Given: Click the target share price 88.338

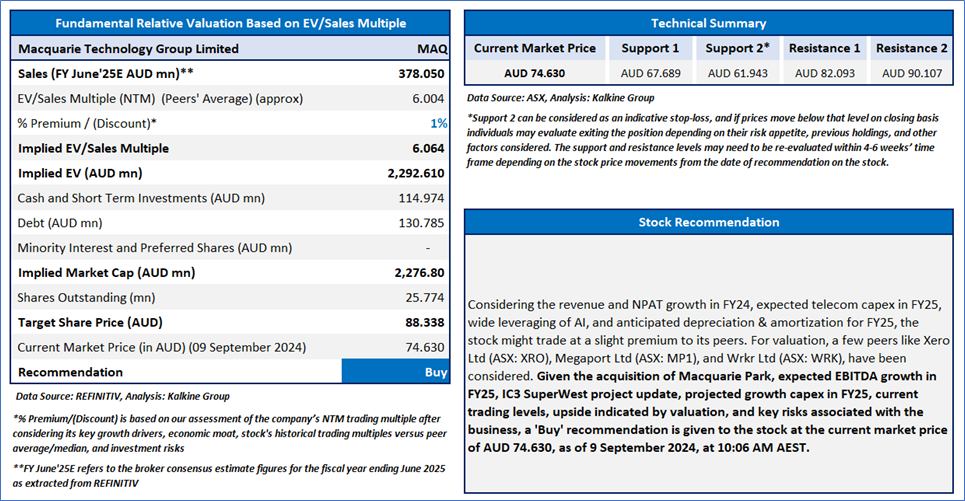Looking at the screenshot, I should (x=425, y=323).
